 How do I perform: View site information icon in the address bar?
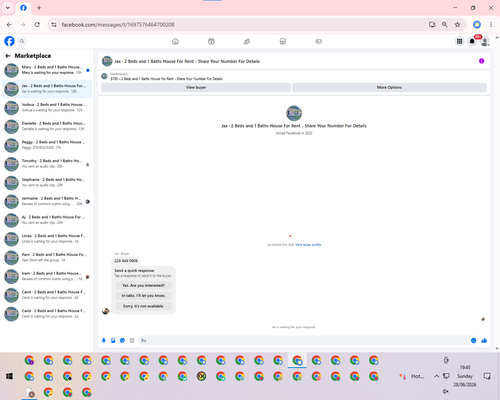(x=54, y=24)
